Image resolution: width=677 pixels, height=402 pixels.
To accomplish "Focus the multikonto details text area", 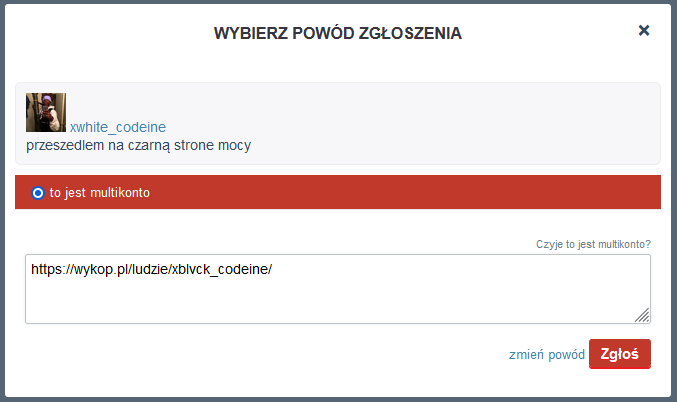I will click(x=338, y=300).
